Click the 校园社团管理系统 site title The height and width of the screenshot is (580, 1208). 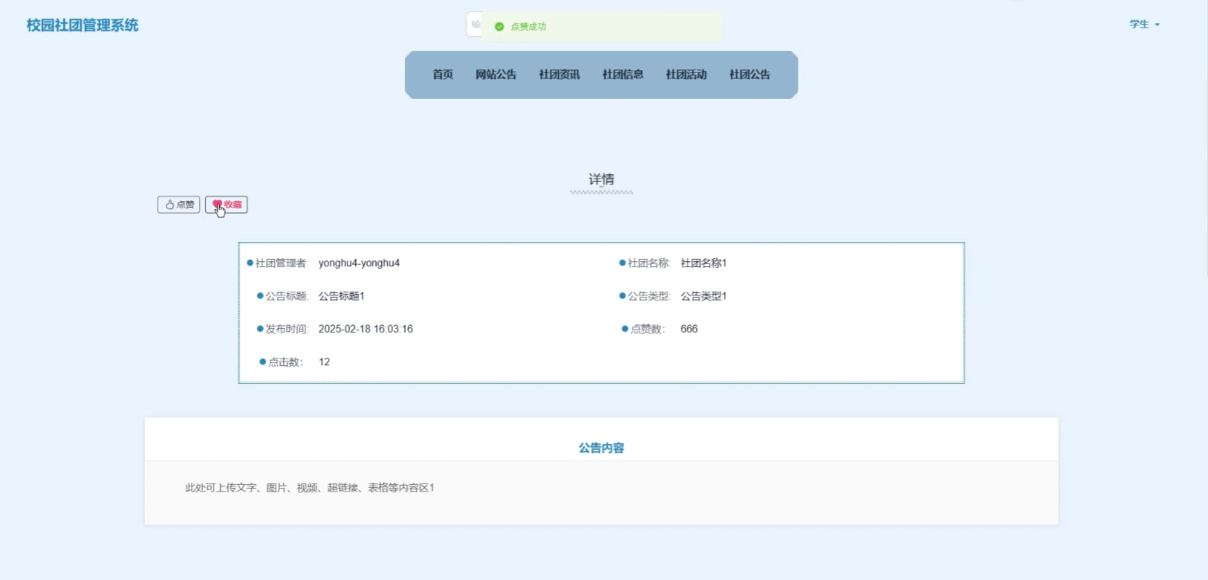(83, 25)
